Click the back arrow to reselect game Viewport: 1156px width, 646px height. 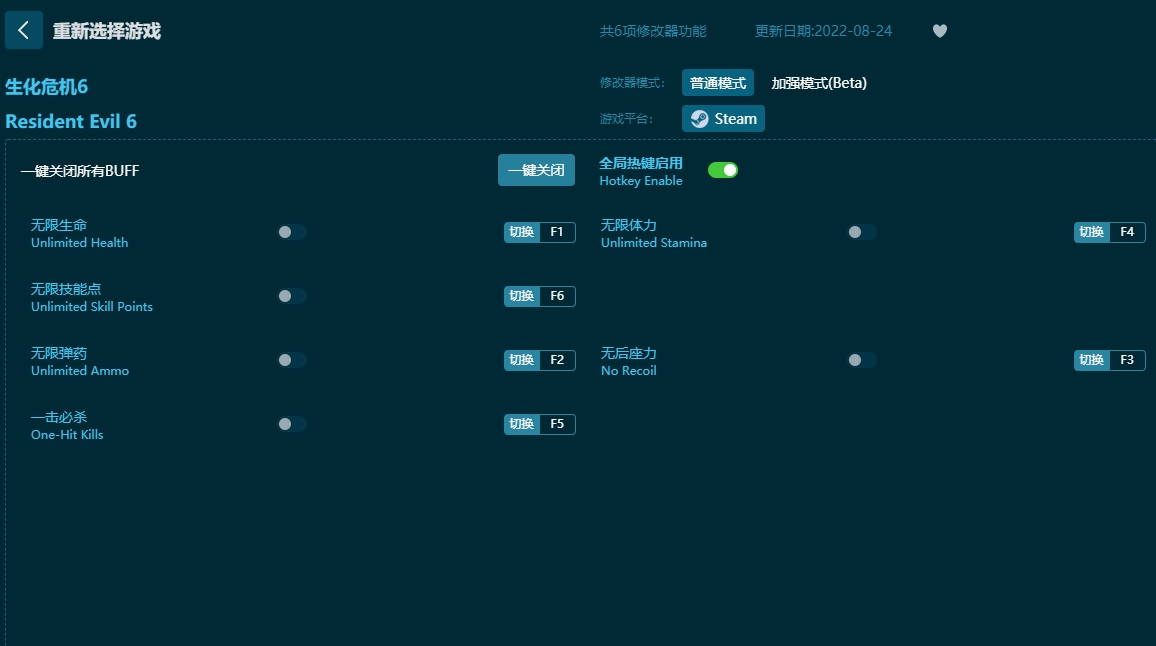click(x=24, y=30)
